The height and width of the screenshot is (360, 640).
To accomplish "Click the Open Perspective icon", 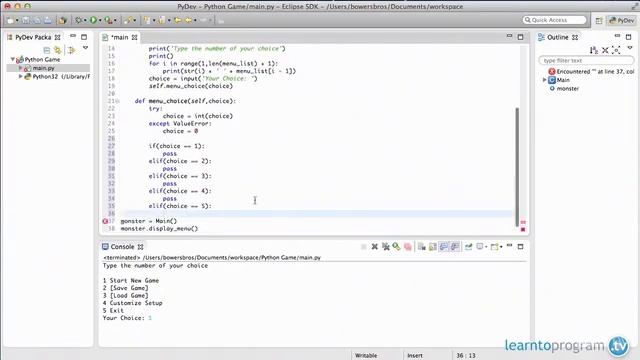I will [x=599, y=20].
